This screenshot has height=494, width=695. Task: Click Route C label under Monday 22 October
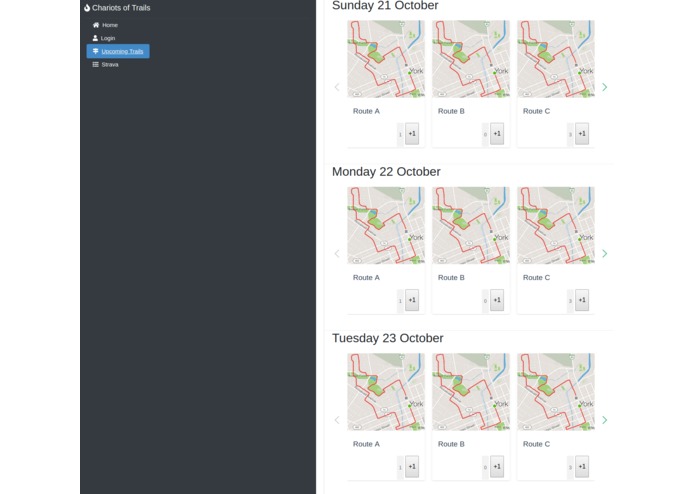coord(536,278)
